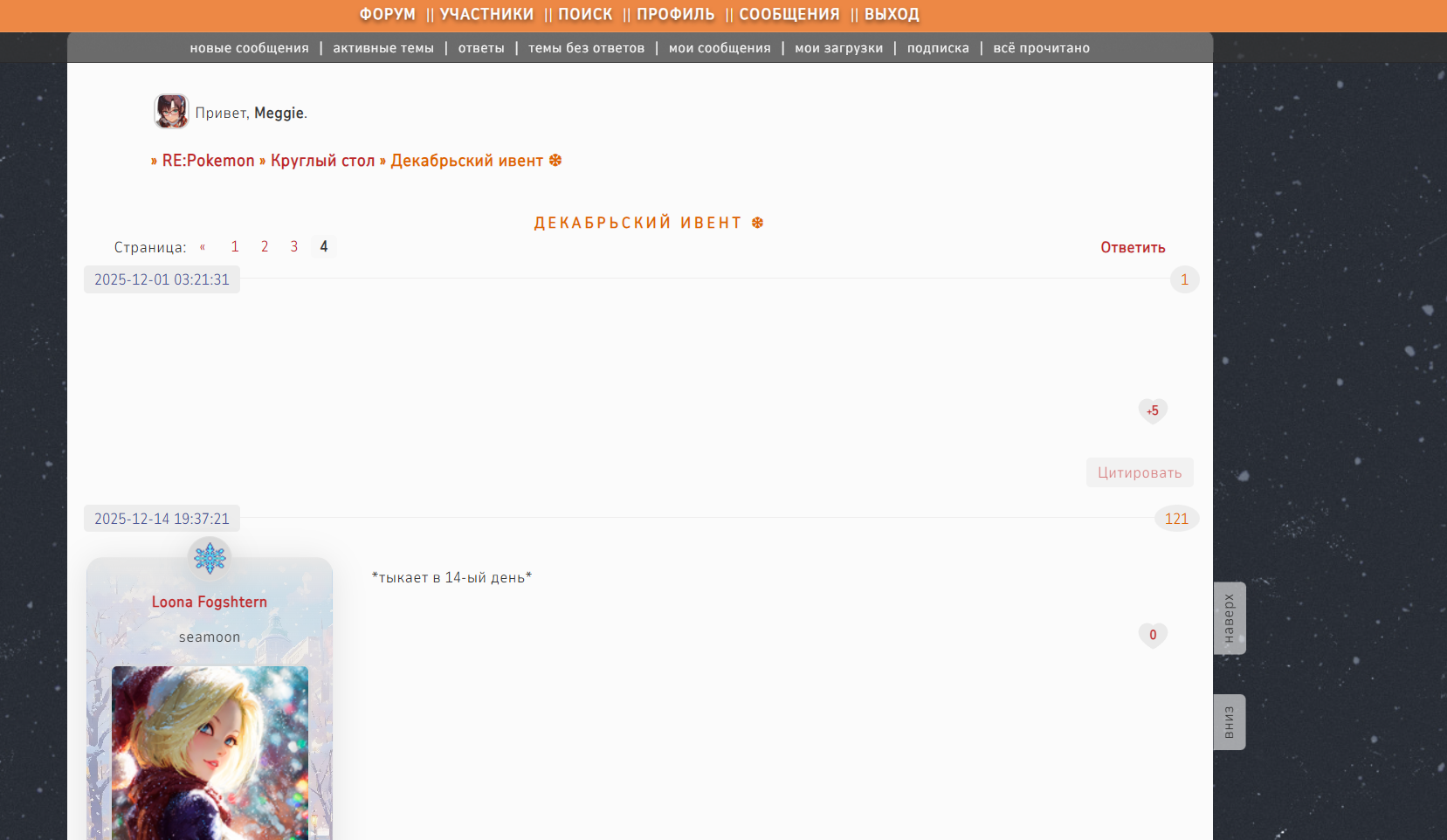Screen dimensions: 1447x840
Task: Jump to top with наверх button
Action: coord(1230,618)
